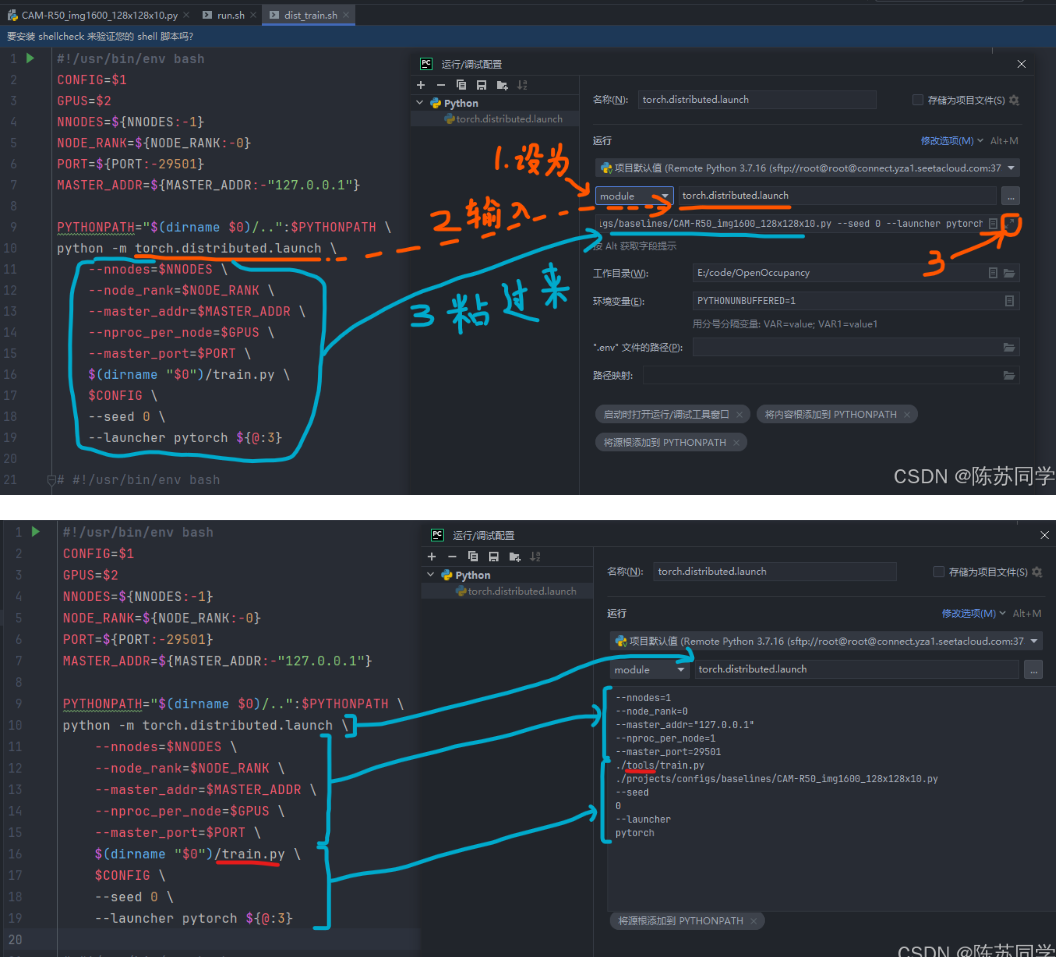Click shellcheck install banner message

pos(100,36)
